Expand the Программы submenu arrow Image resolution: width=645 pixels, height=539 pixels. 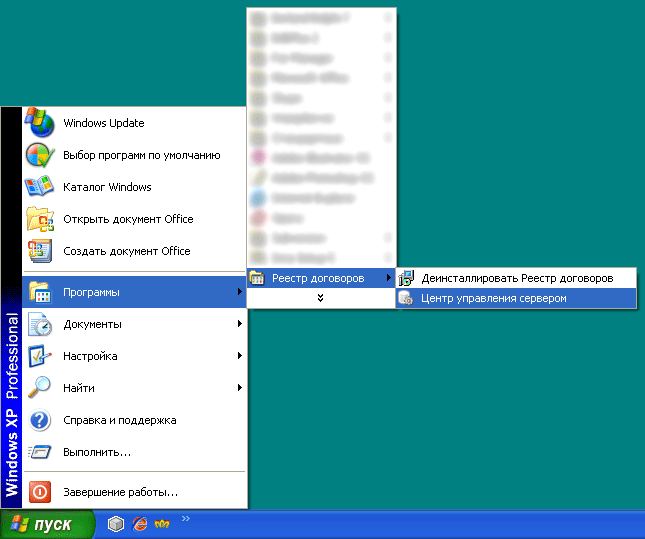239,292
